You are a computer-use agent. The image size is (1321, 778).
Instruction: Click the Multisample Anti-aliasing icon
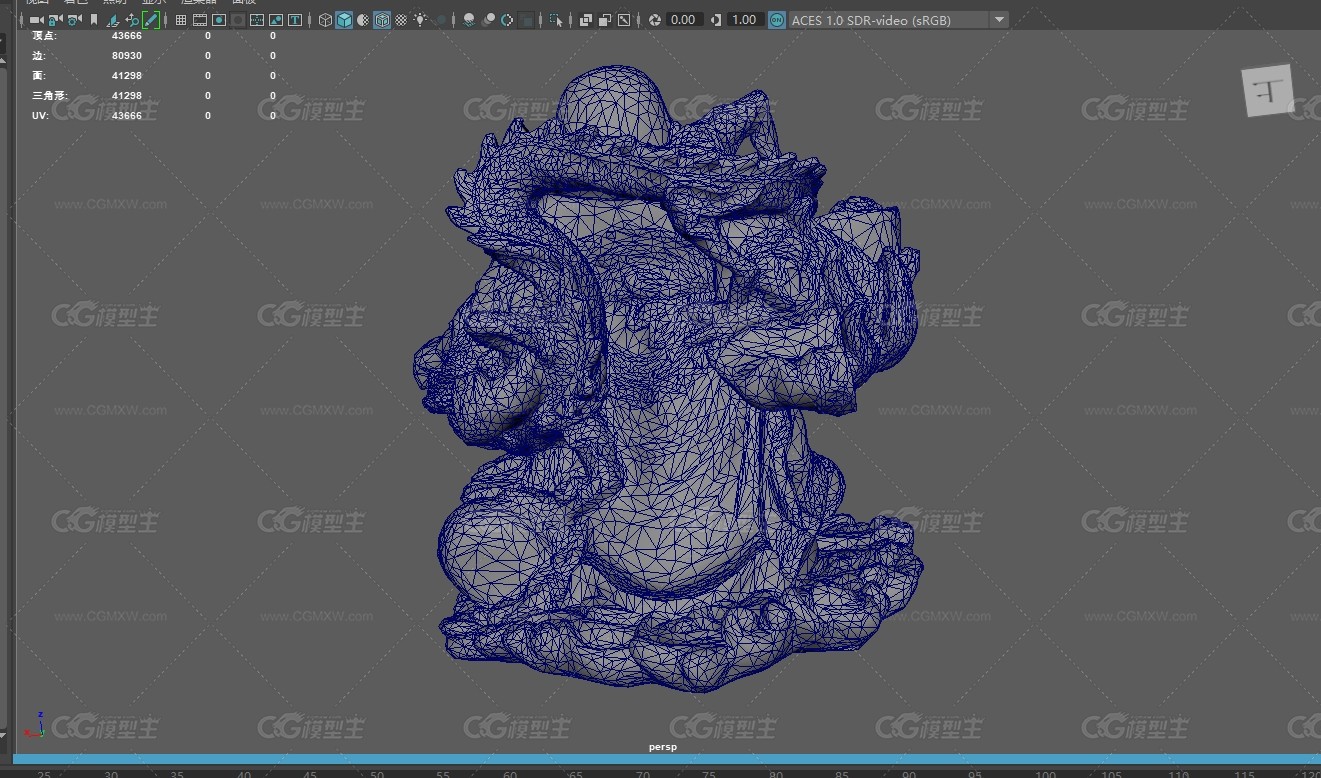[507, 20]
